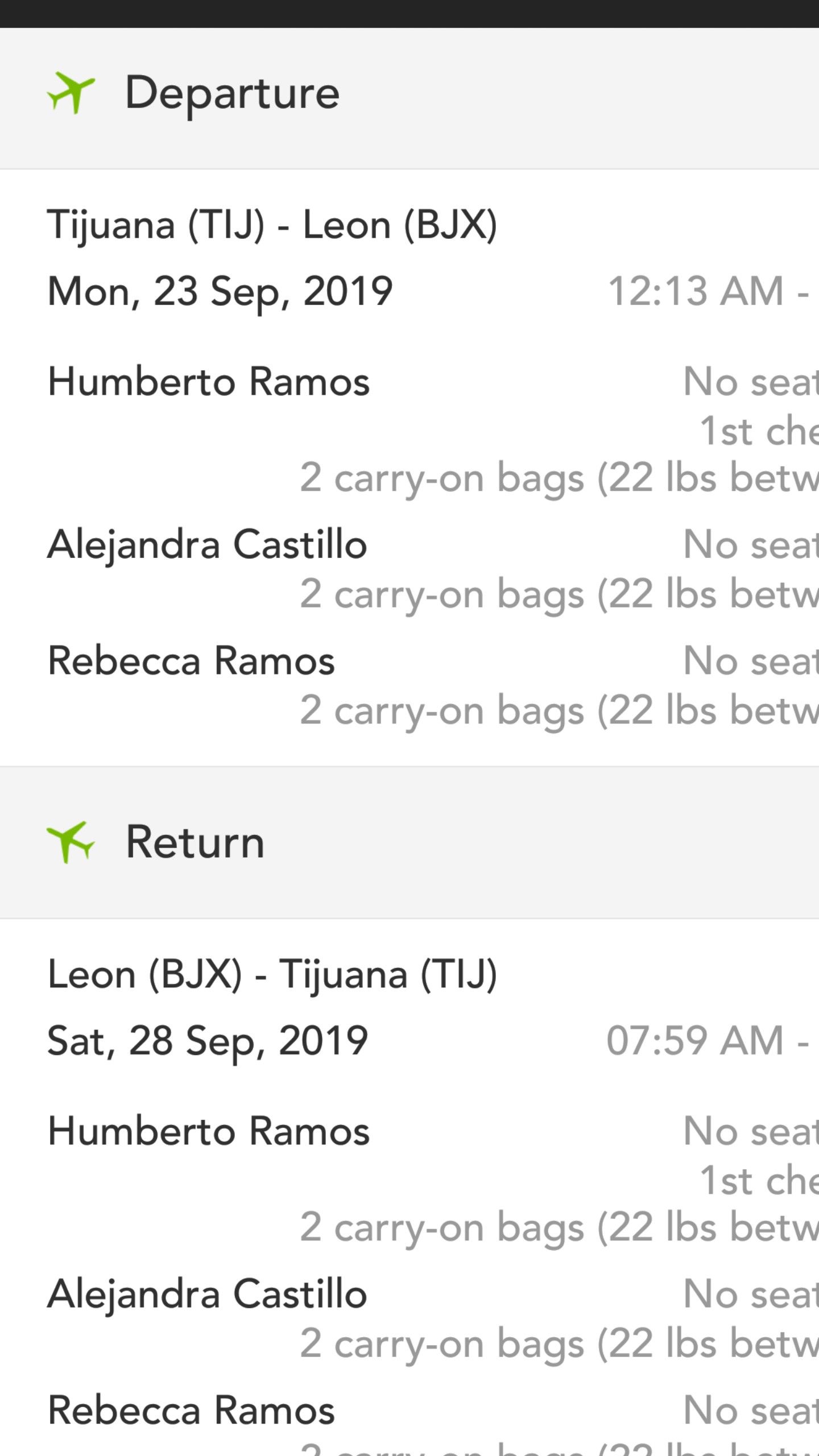Tap Rebecca's departure "No seat" status
The image size is (819, 1456).
coord(751,661)
